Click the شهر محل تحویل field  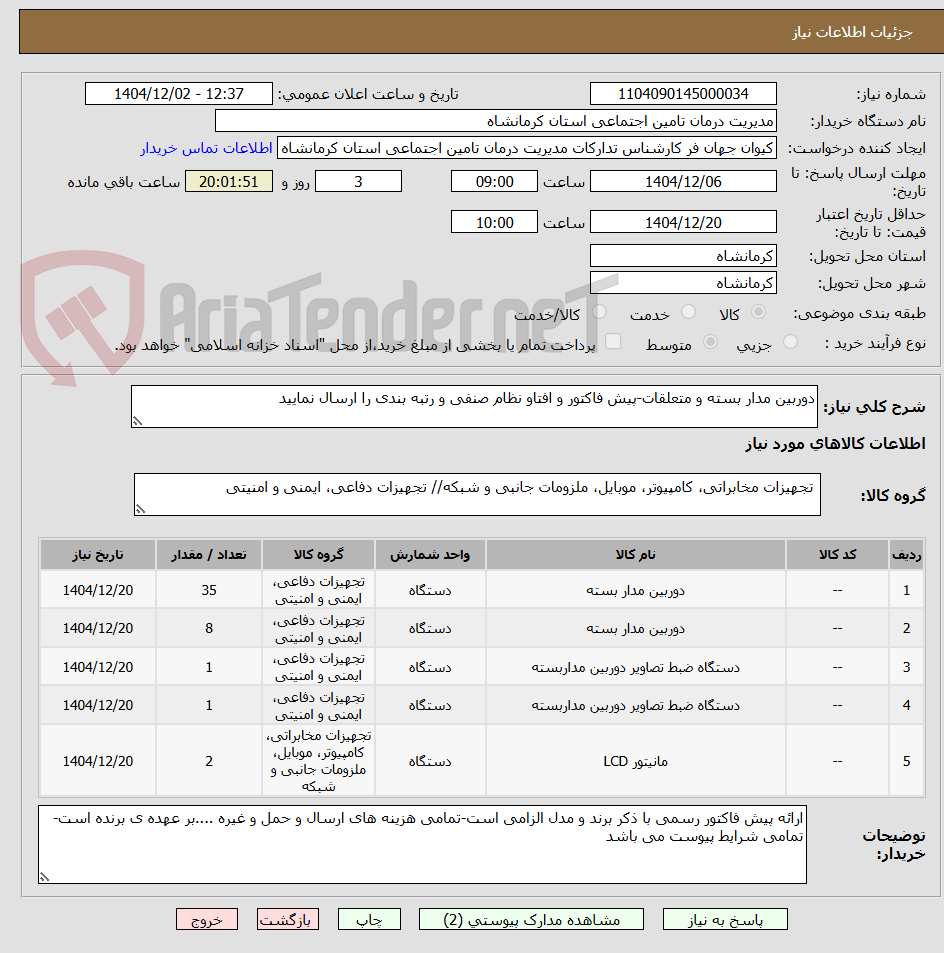(x=683, y=283)
